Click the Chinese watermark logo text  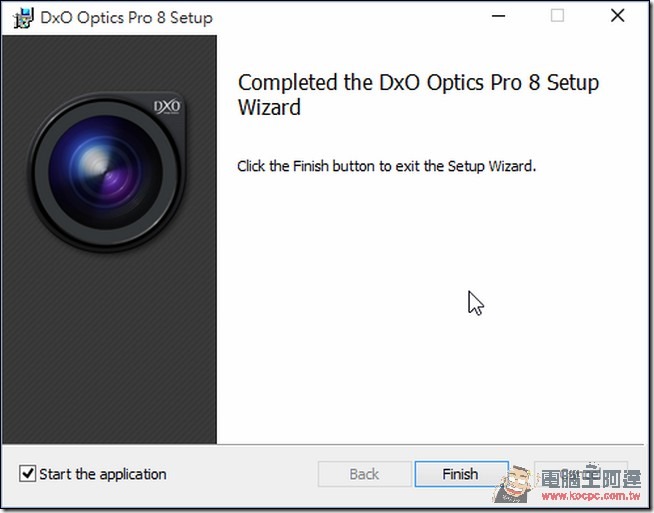591,478
